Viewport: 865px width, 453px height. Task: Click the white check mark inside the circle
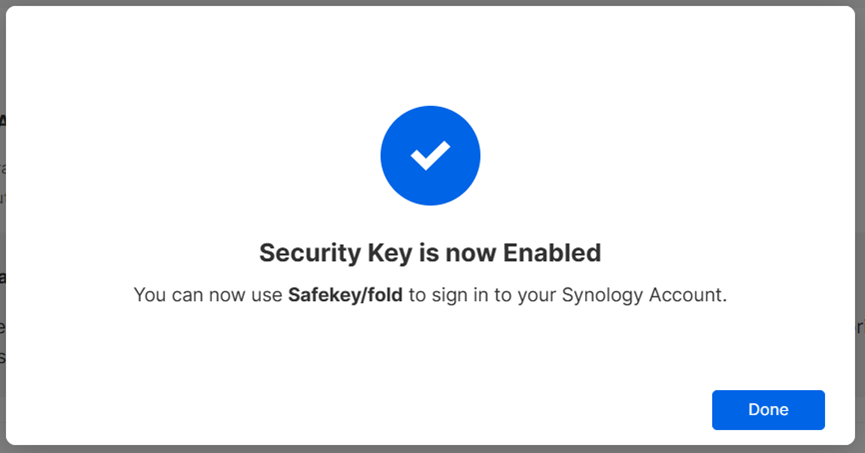click(x=430, y=156)
